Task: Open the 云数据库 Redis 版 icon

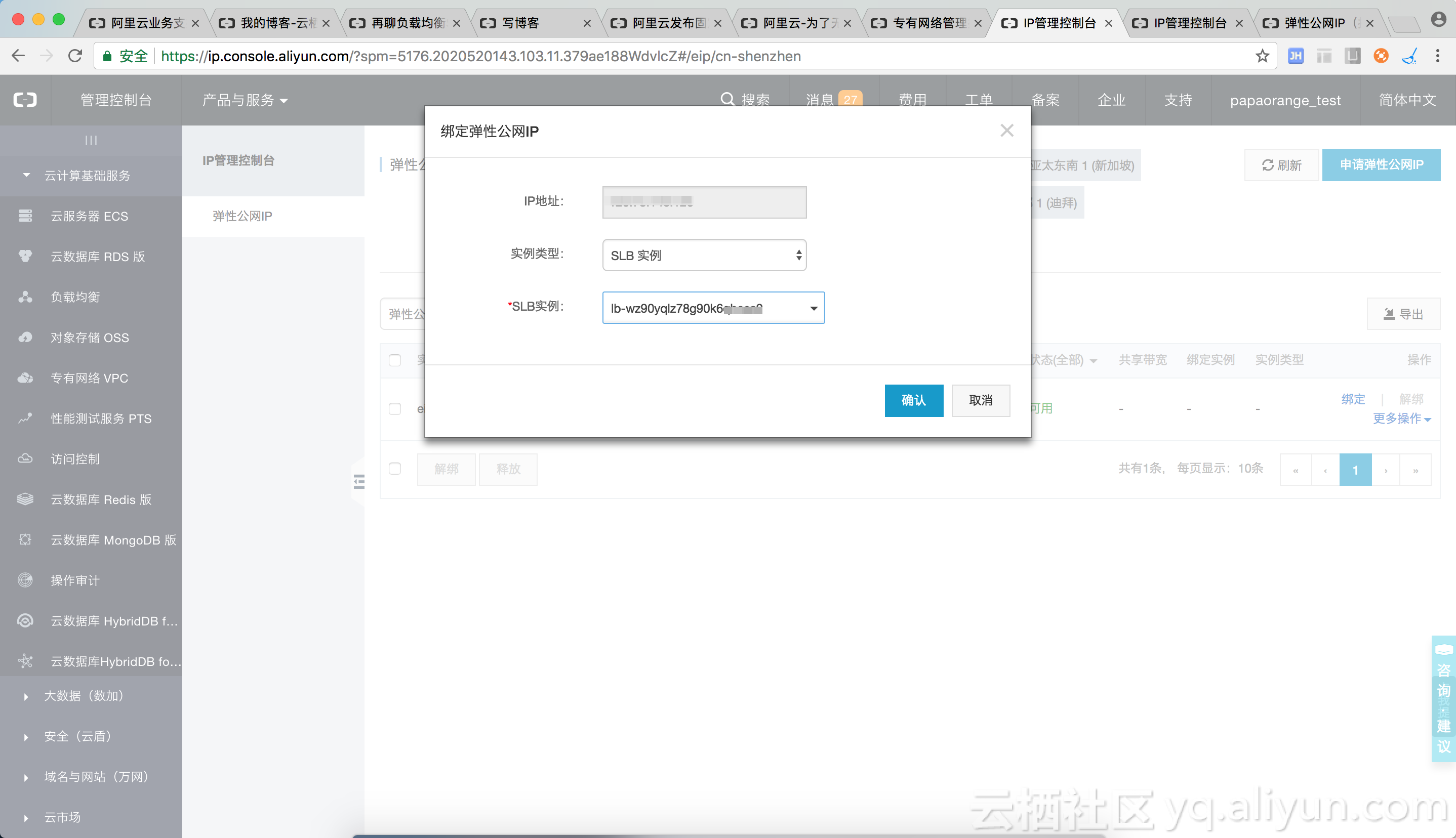Action: pyautogui.click(x=25, y=499)
